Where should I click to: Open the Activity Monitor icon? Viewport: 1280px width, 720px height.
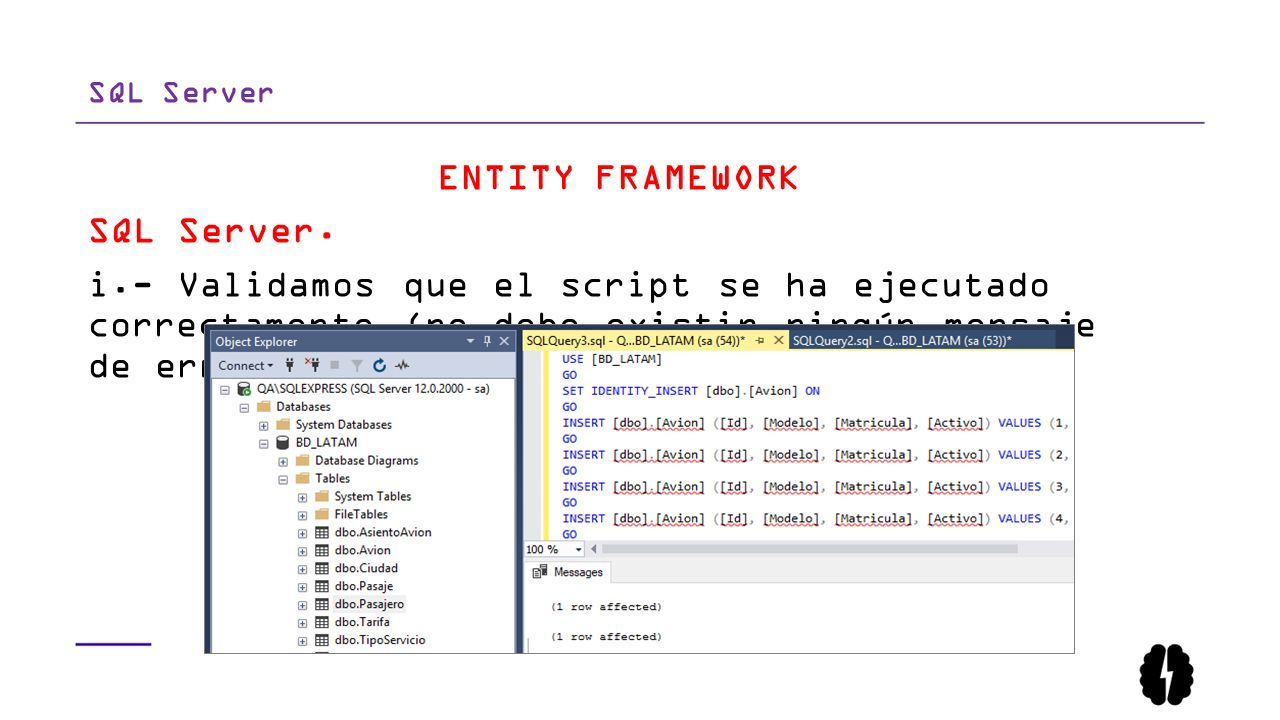point(402,365)
